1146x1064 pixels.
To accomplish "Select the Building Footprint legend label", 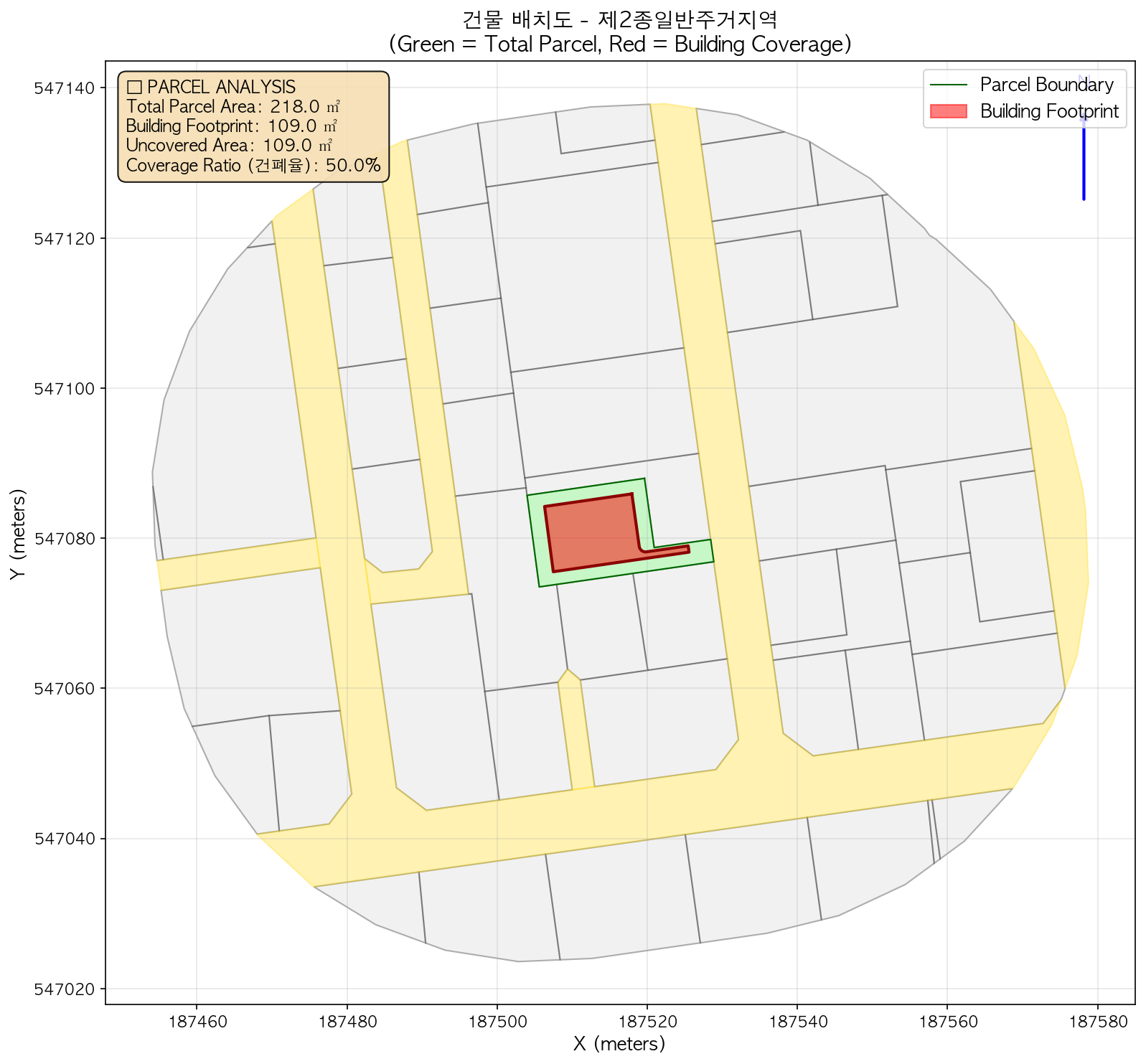I will click(x=1049, y=111).
